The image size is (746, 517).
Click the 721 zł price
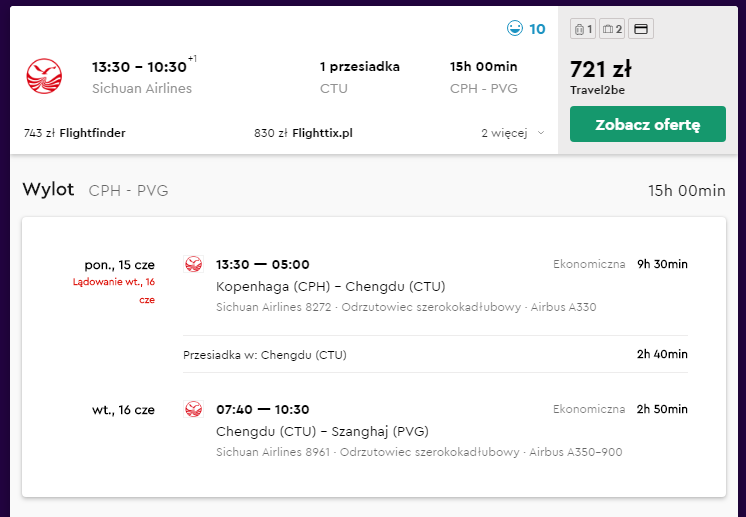pyautogui.click(x=601, y=69)
